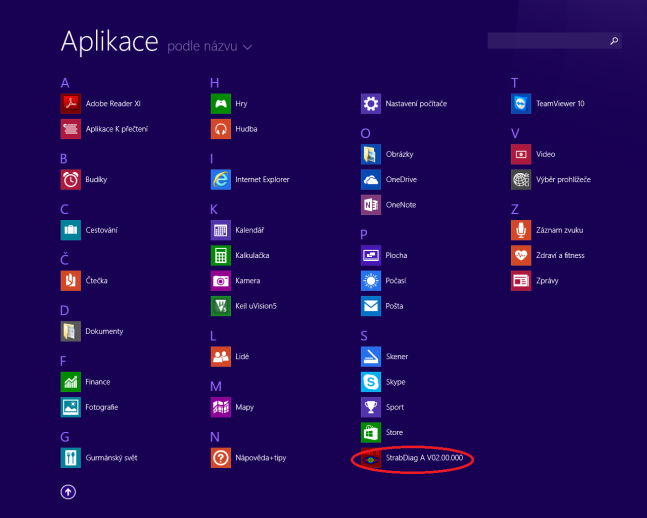This screenshot has width=647, height=518.
Task: Click the letter Č group header
Action: tap(64, 259)
